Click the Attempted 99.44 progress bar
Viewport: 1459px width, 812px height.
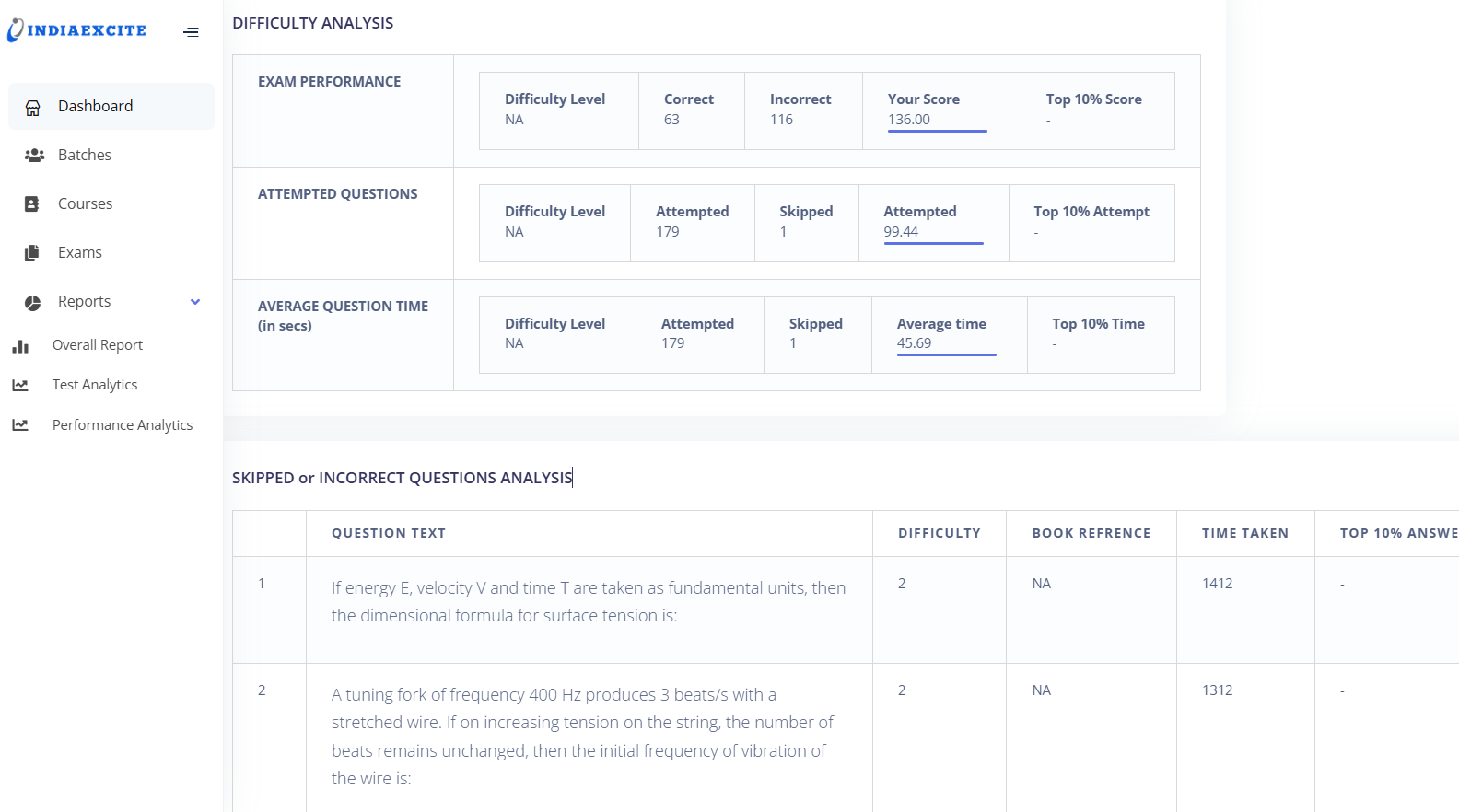coord(933,243)
